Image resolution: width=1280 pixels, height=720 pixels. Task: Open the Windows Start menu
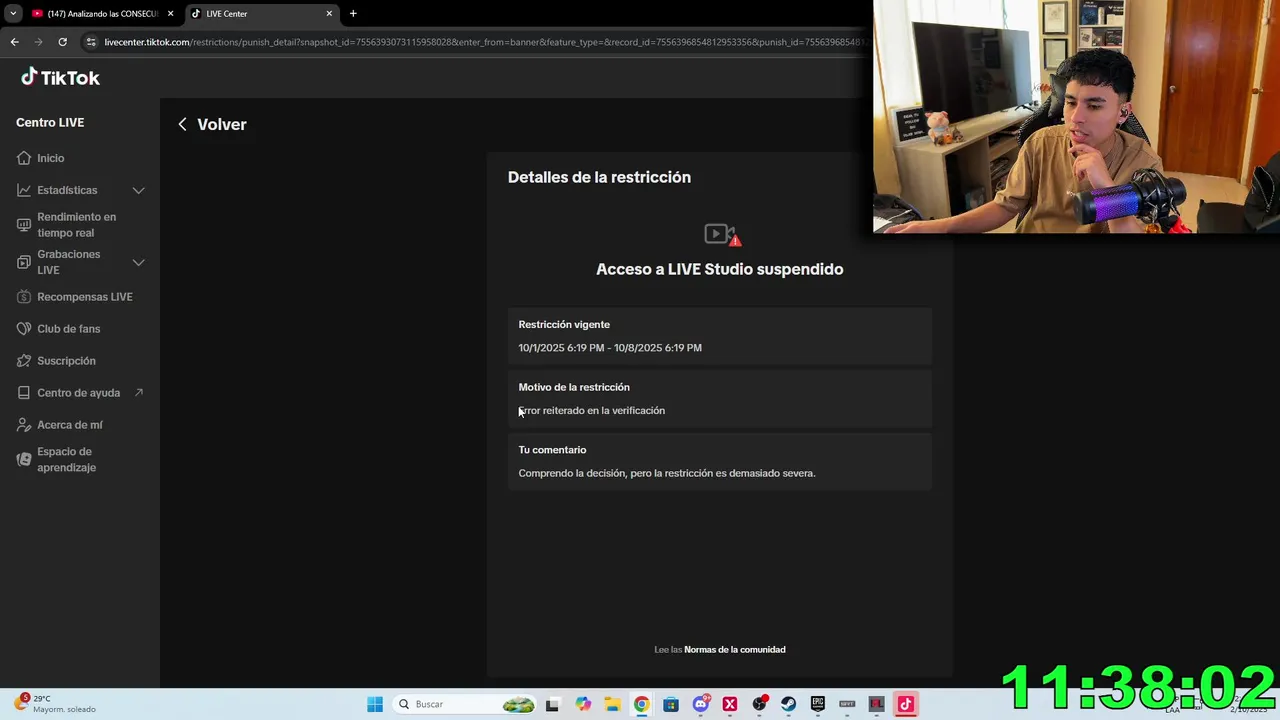(375, 704)
